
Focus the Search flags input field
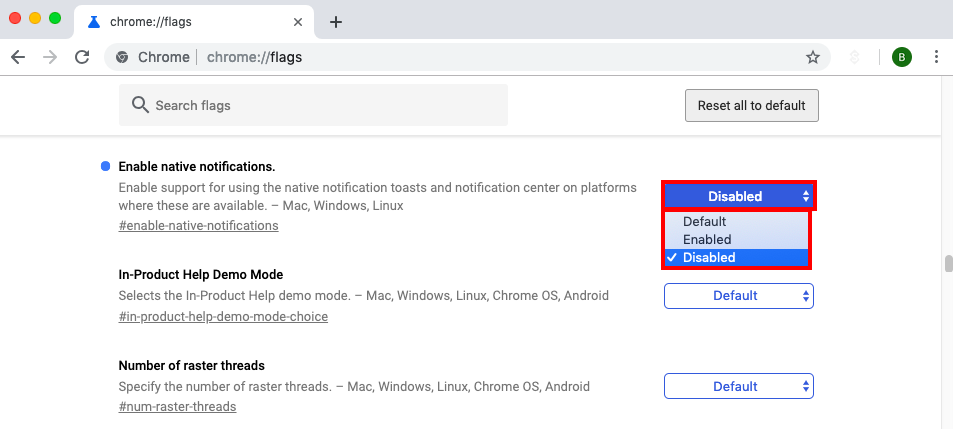pyautogui.click(x=313, y=105)
